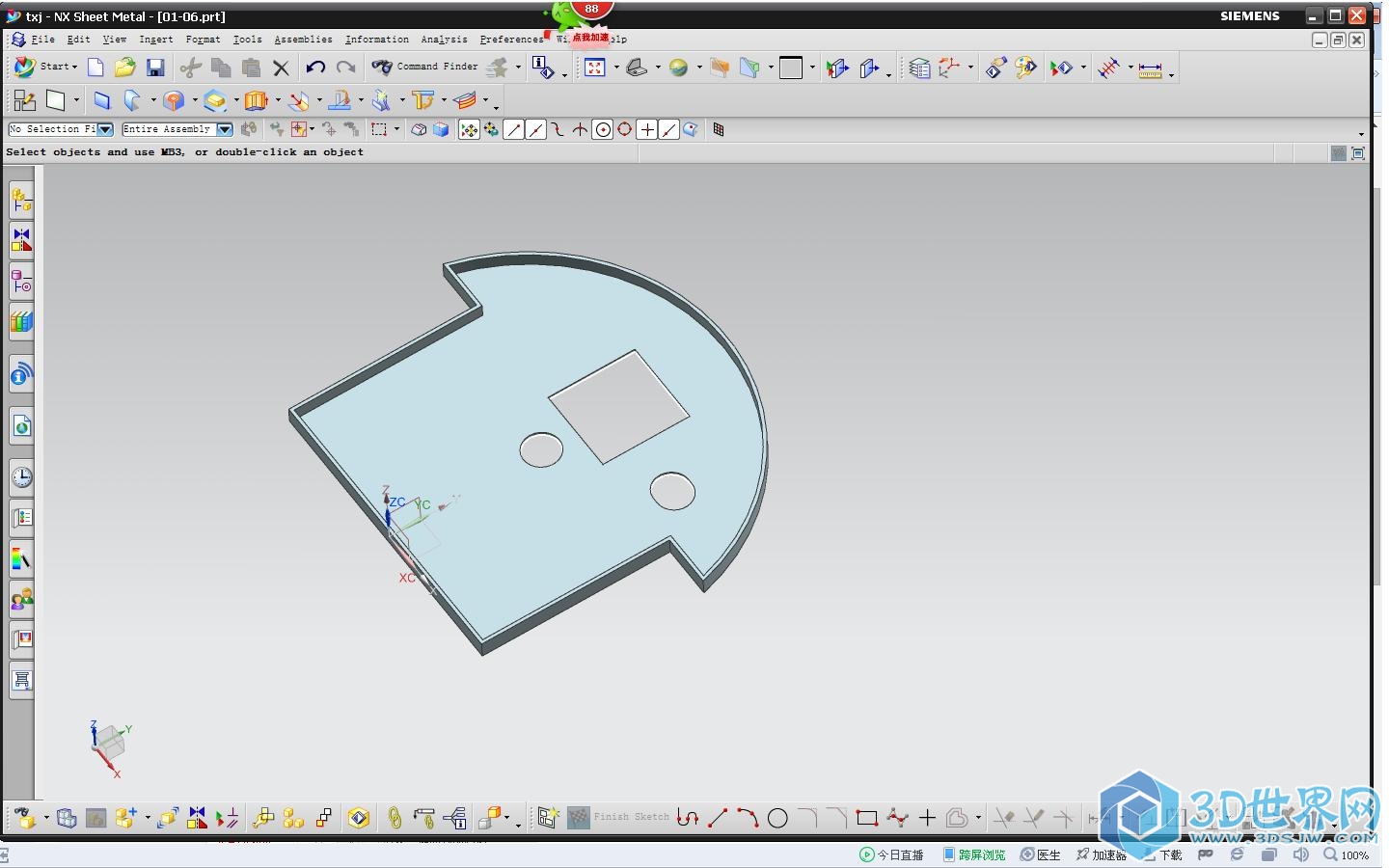Open the Assembly Navigator sidebar tab
The image size is (1389, 868).
21,201
